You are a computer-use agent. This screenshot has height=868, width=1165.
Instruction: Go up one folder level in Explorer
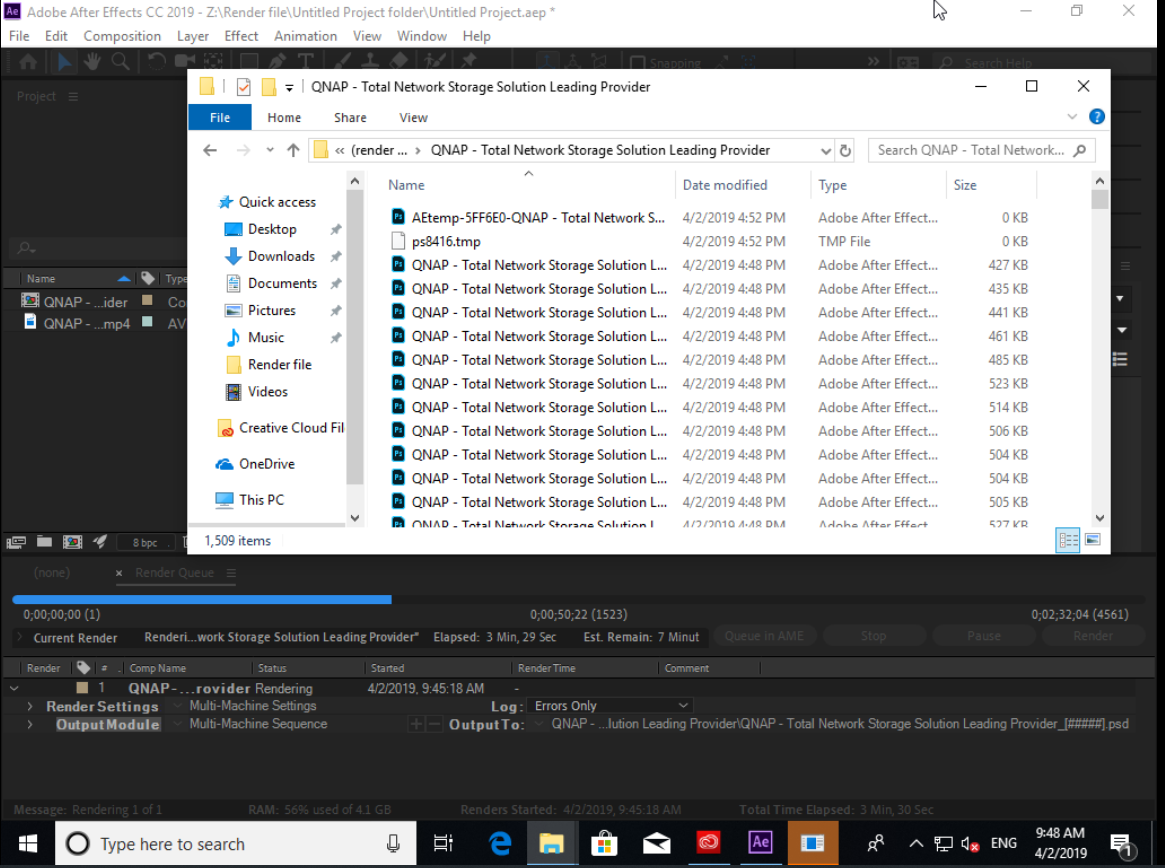click(x=293, y=150)
